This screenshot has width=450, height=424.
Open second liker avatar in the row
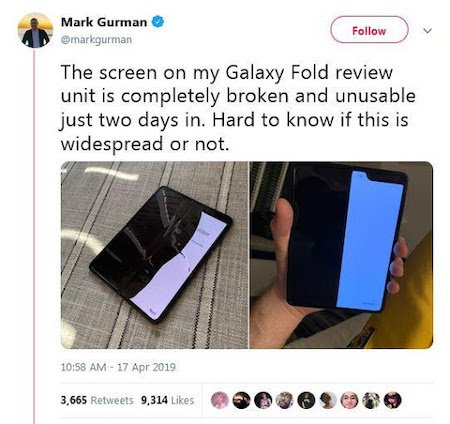tap(241, 400)
